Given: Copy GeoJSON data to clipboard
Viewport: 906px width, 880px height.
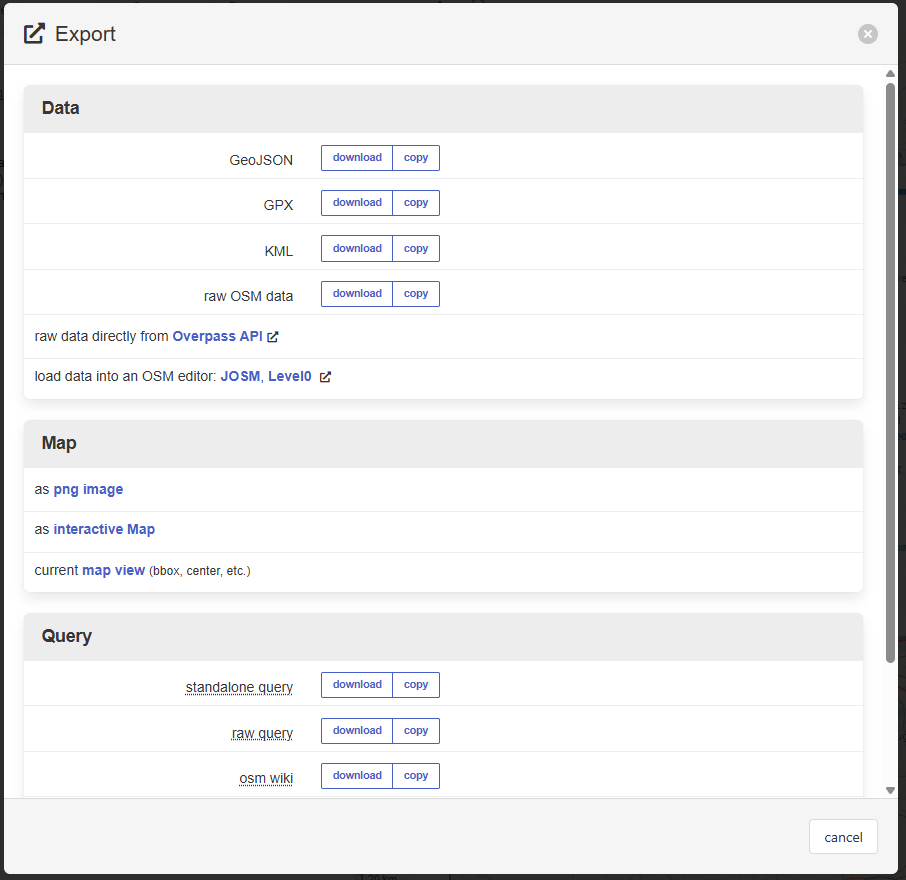Looking at the screenshot, I should pos(416,158).
